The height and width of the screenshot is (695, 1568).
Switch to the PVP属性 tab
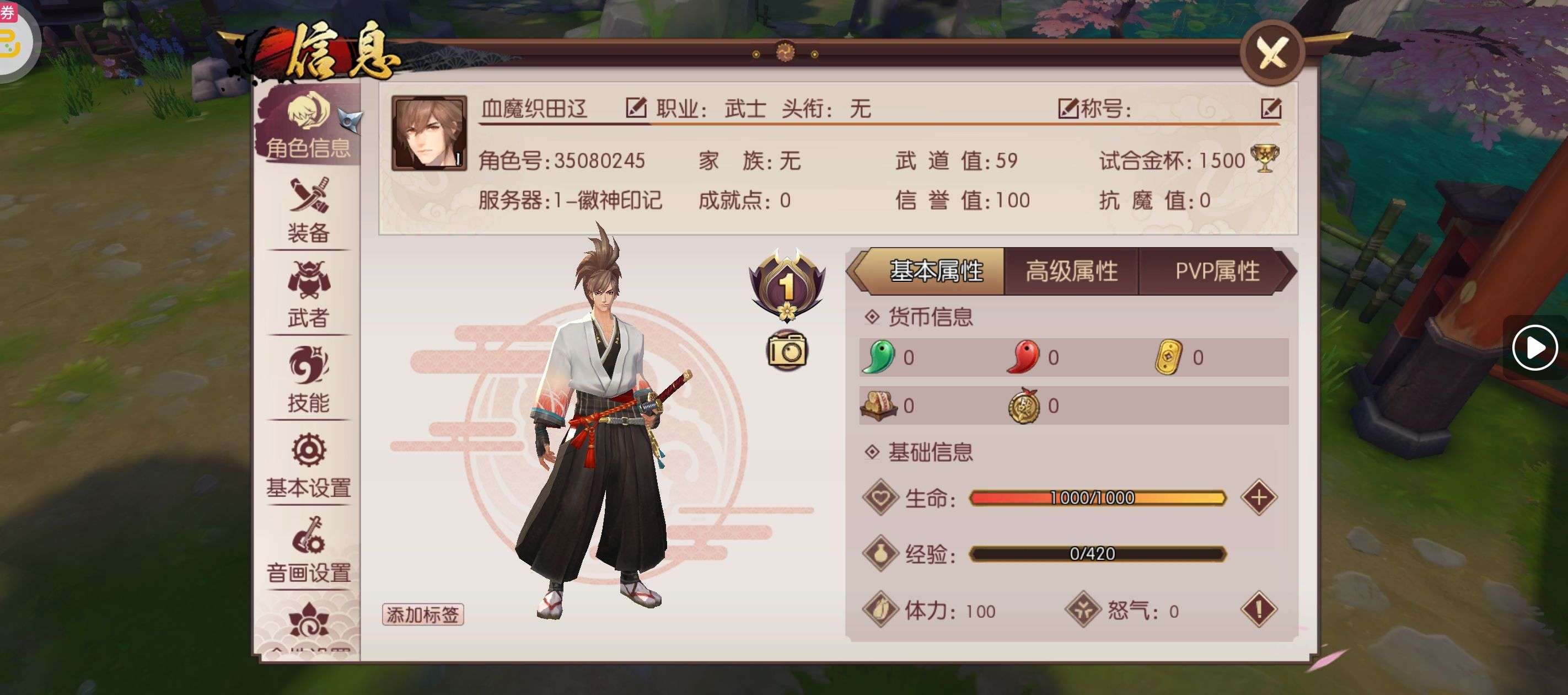click(x=1217, y=272)
